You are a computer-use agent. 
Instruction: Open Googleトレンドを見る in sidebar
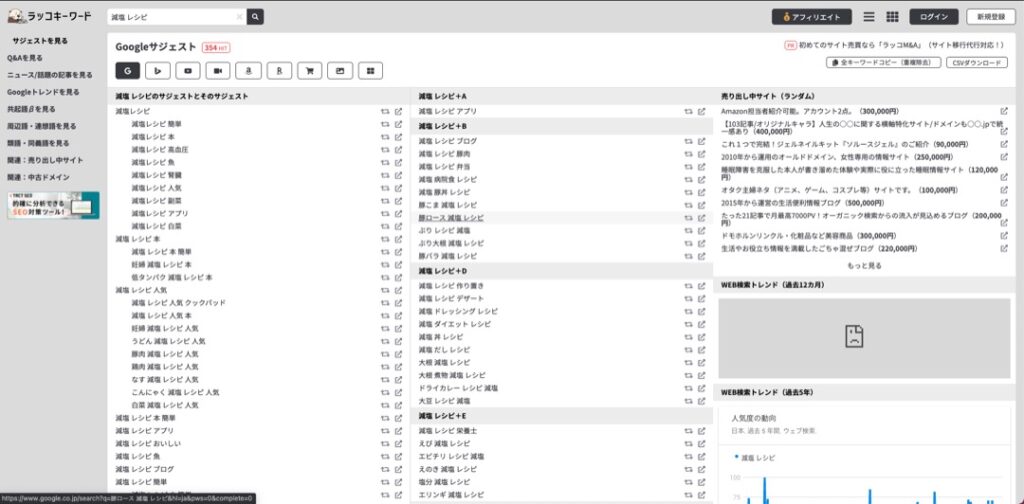[43, 92]
